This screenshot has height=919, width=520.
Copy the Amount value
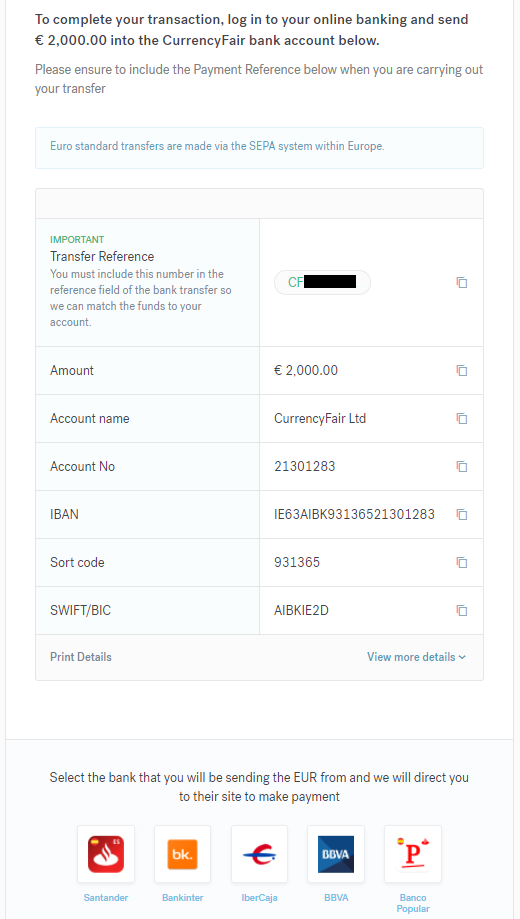point(462,370)
